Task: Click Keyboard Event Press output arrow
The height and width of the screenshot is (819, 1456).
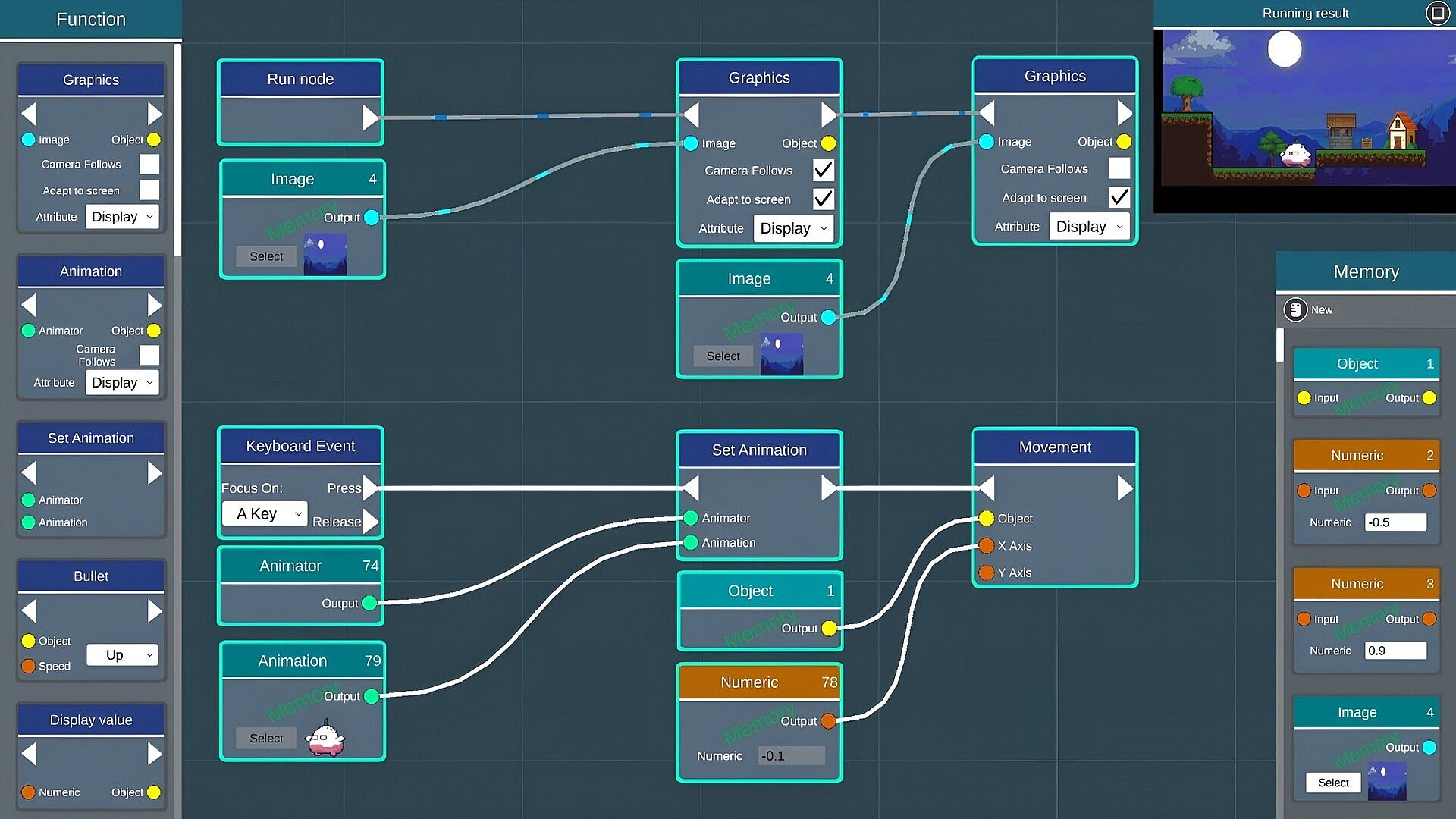Action: pos(370,488)
